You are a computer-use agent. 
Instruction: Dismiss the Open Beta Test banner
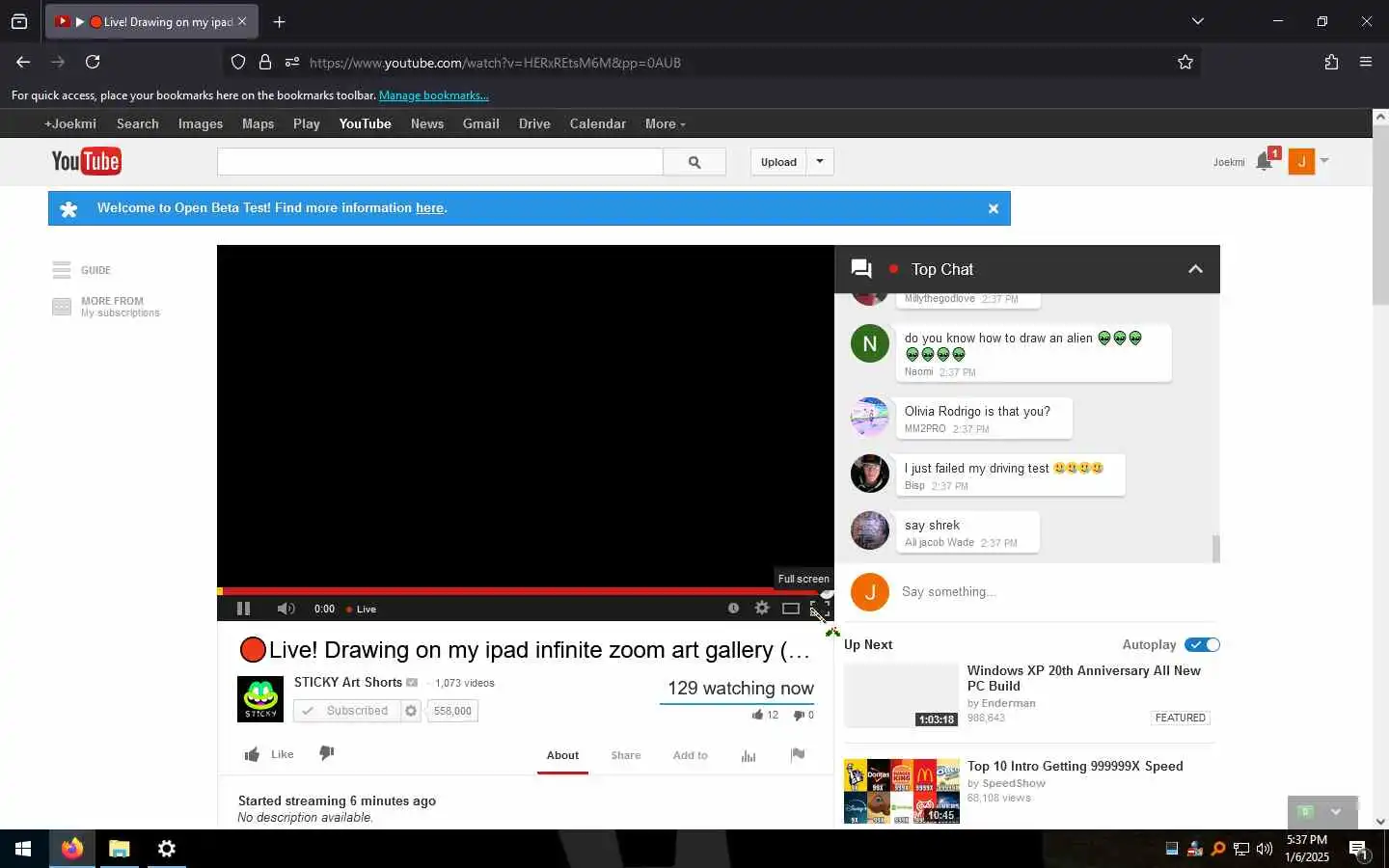point(994,208)
